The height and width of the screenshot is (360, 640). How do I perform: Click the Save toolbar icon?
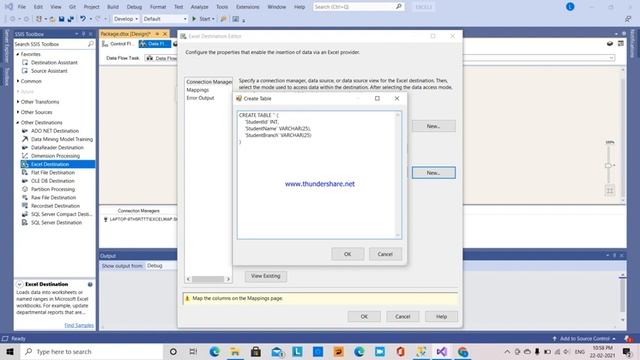coord(62,19)
